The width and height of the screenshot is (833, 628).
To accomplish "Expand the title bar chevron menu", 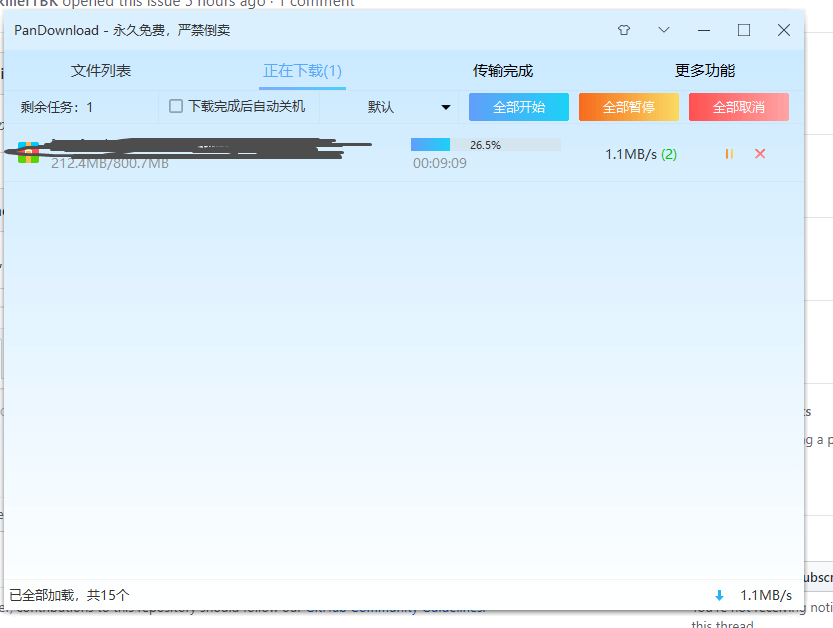I will click(x=663, y=30).
